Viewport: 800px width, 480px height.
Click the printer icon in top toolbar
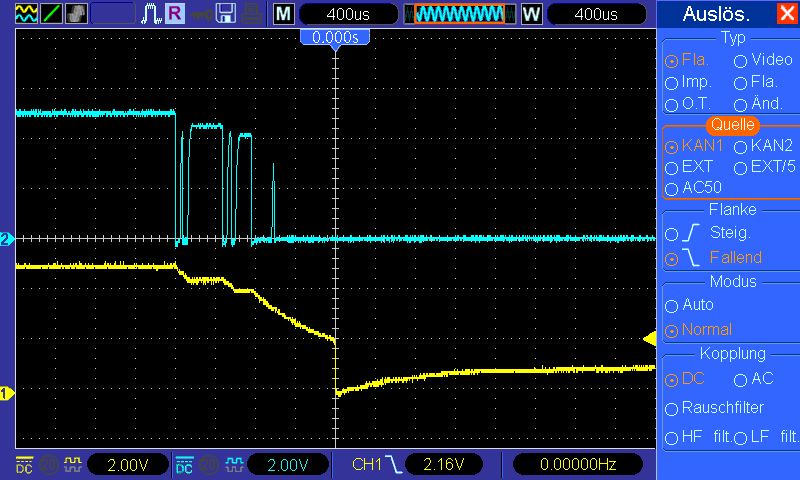[x=251, y=13]
